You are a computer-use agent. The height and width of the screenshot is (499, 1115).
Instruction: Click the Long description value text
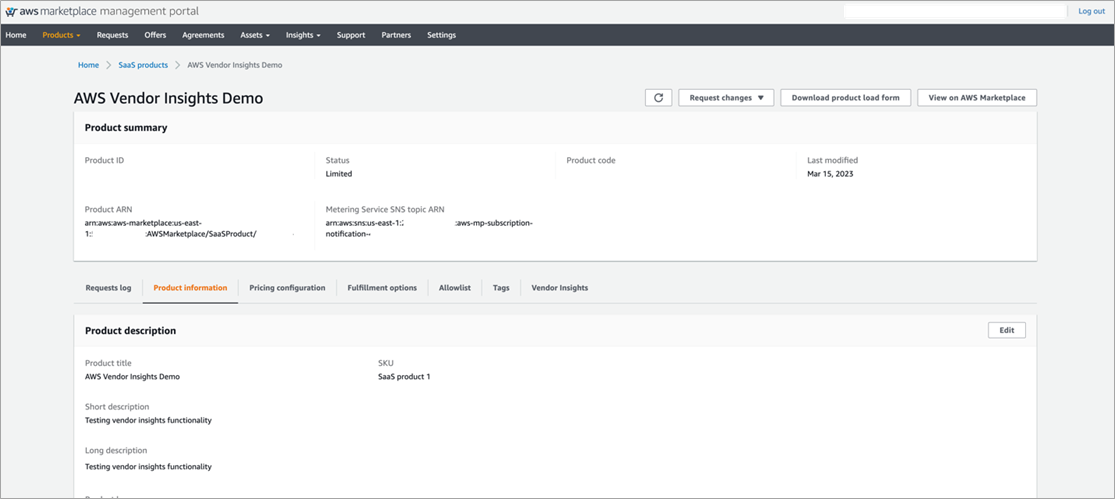tap(148, 467)
